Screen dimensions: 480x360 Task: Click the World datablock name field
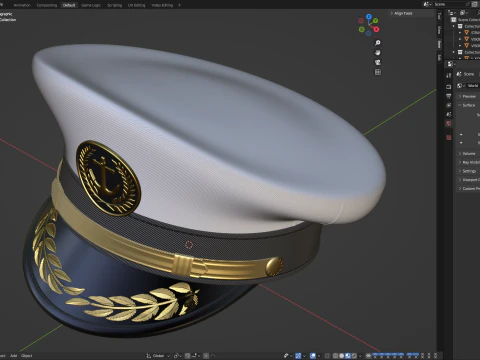coord(473,86)
